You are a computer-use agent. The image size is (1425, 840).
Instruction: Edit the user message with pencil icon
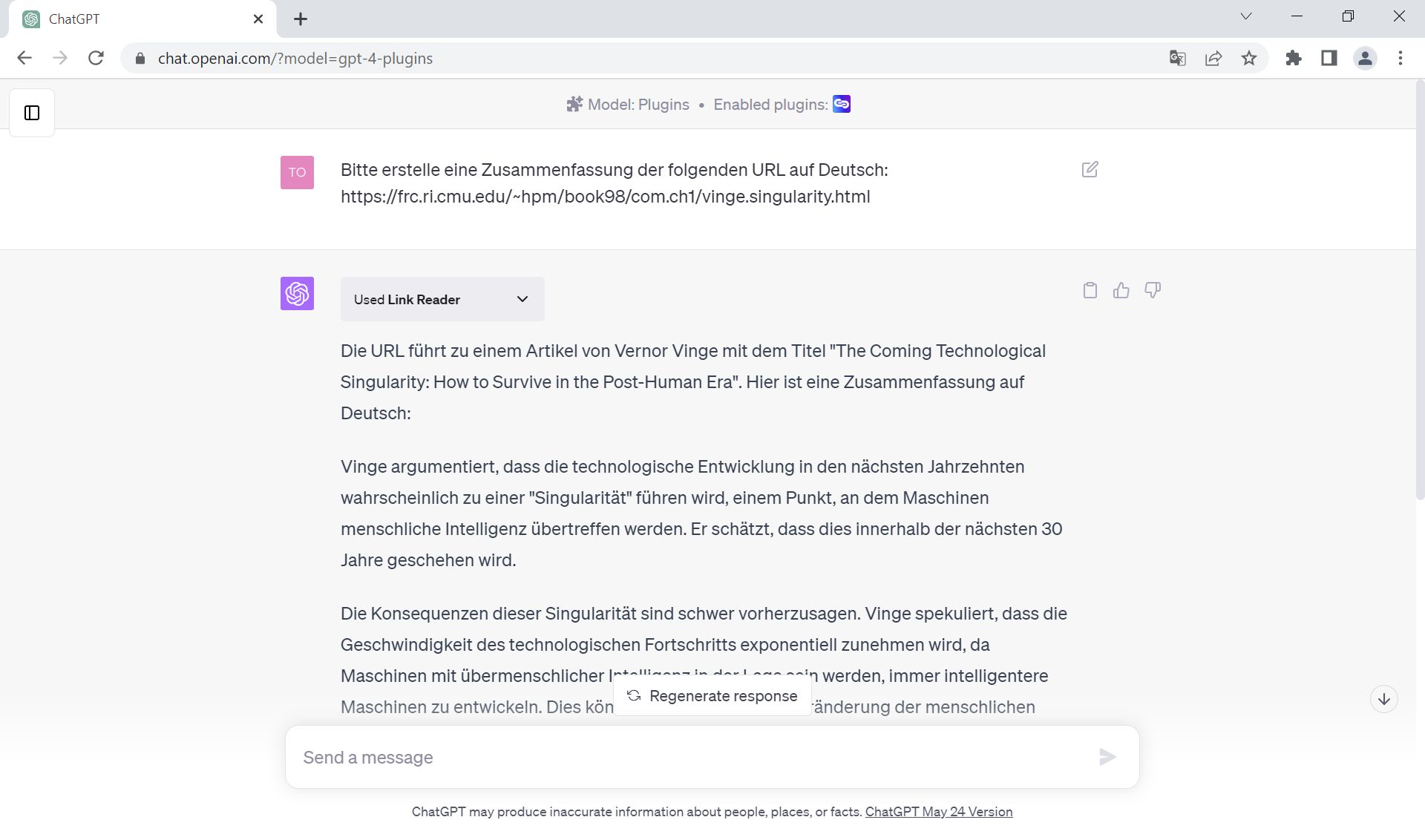coord(1090,169)
